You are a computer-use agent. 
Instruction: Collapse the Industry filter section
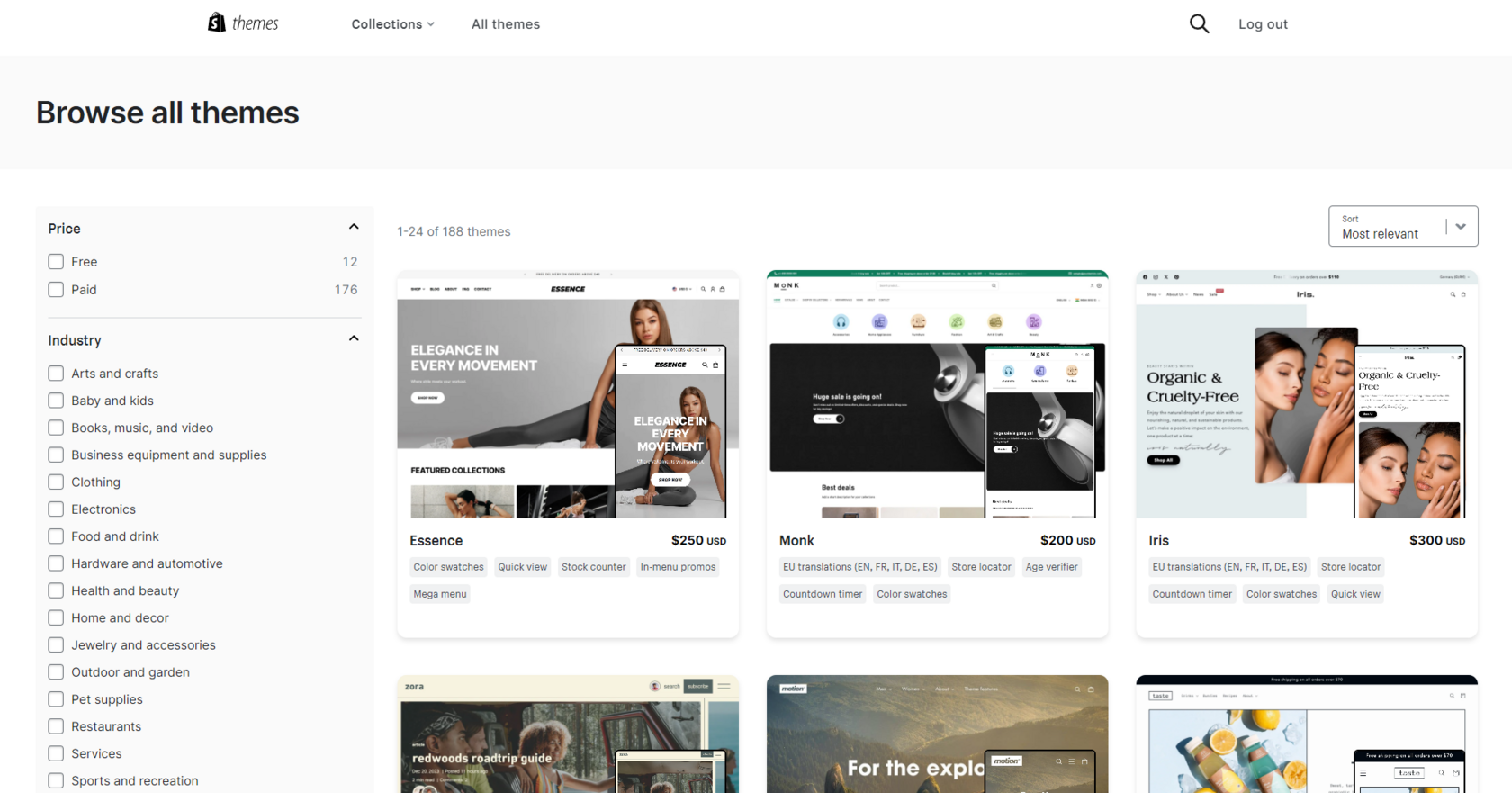(x=354, y=339)
